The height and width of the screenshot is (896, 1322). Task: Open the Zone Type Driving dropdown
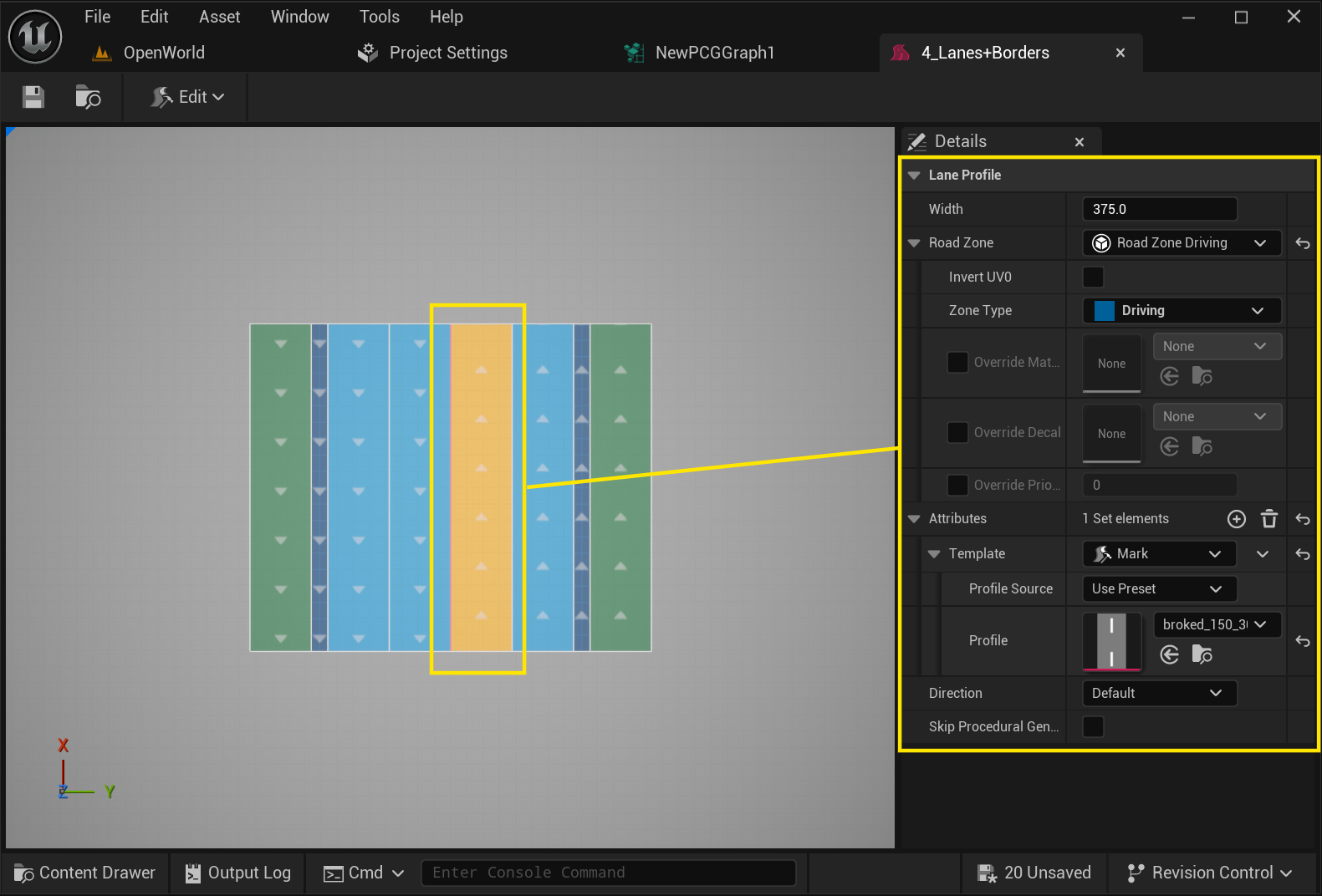1182,311
